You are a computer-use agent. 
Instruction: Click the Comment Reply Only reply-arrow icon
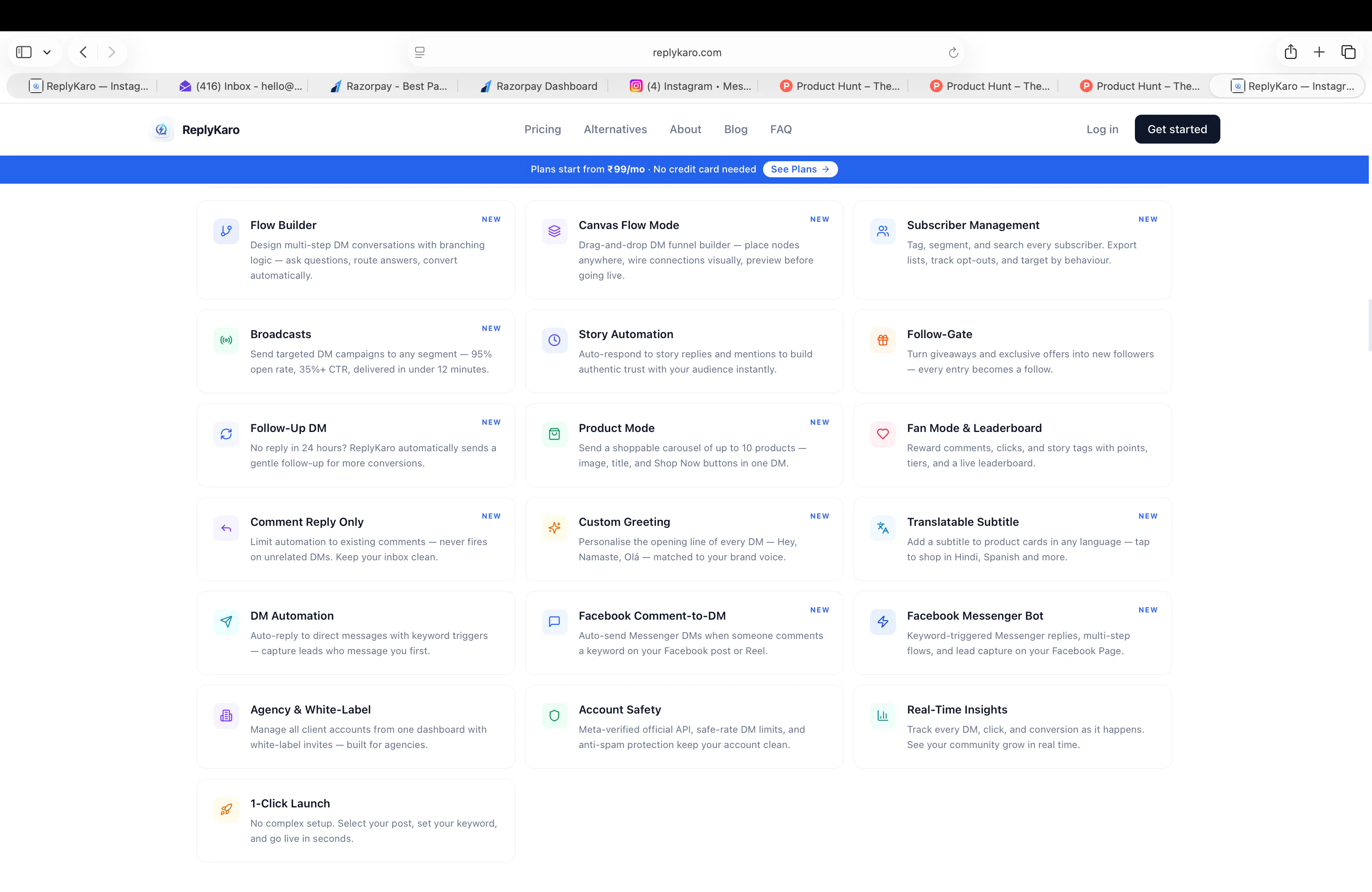[x=226, y=528]
